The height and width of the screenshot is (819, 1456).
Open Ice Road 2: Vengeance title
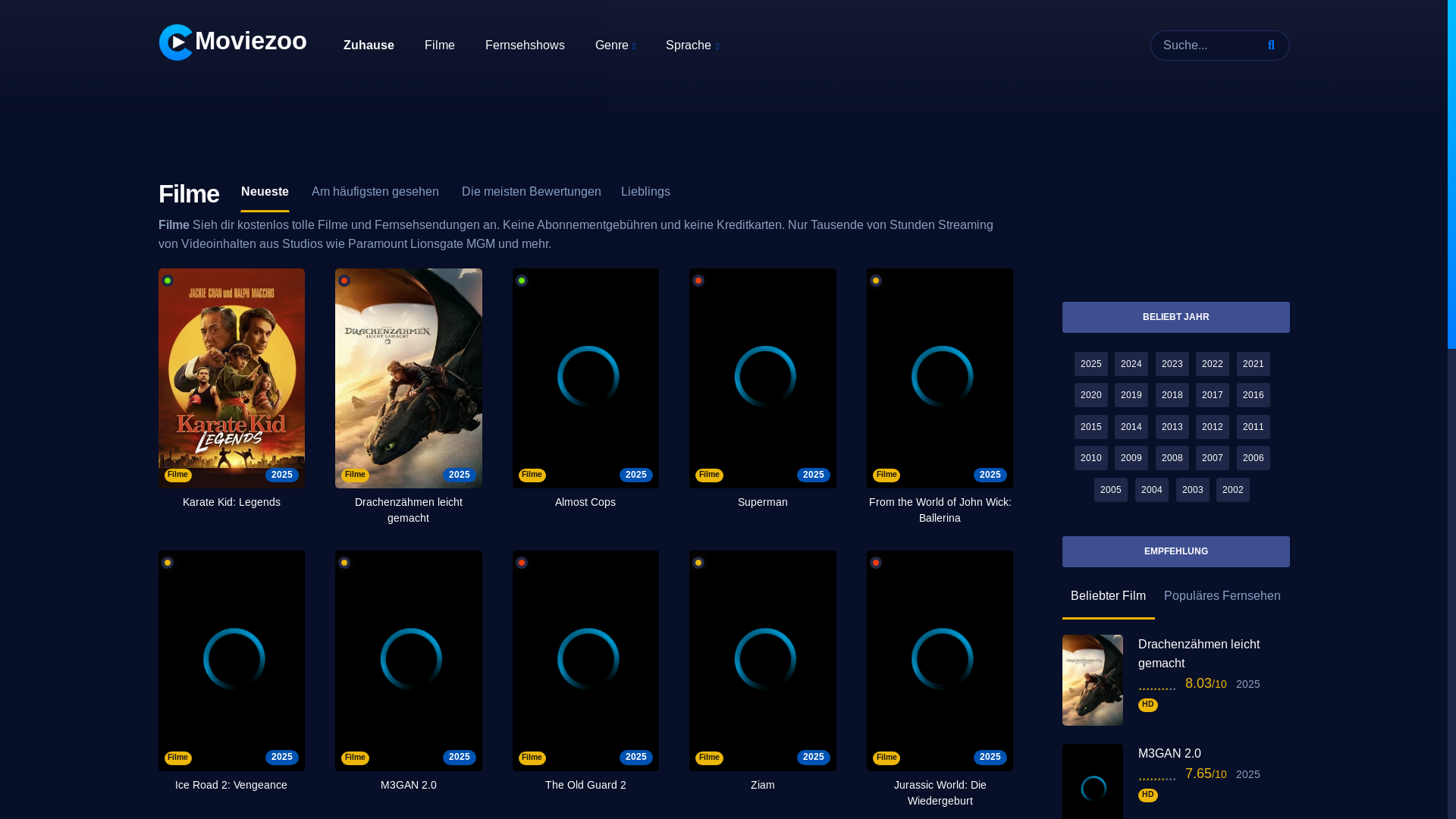click(x=231, y=785)
